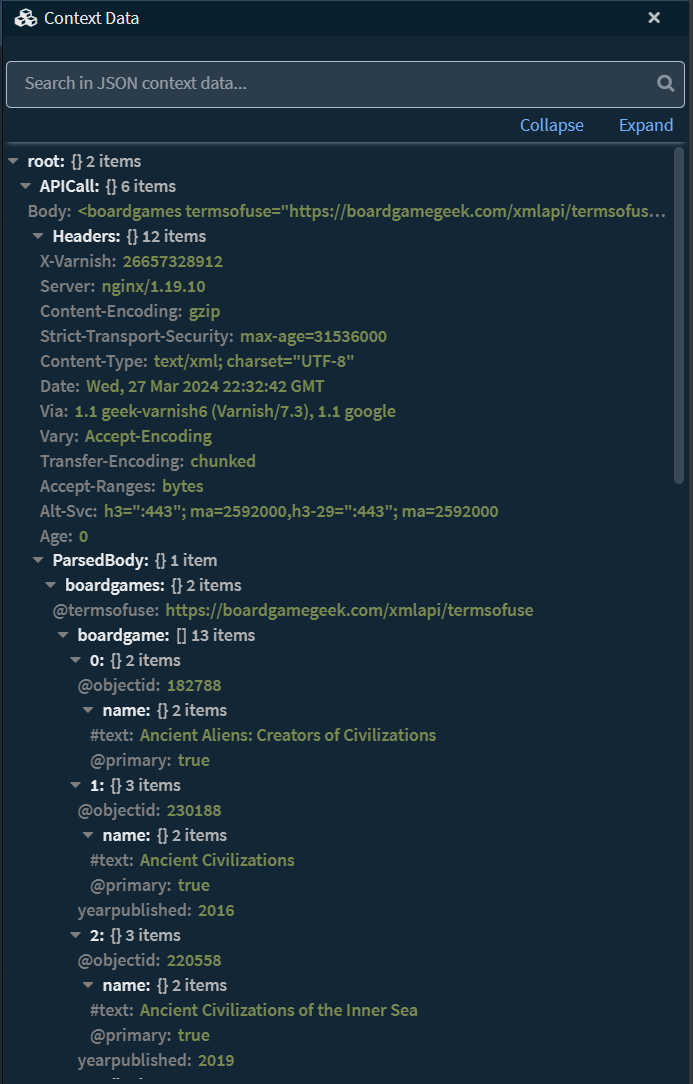Click the search magnifier icon
Image resolution: width=693 pixels, height=1084 pixels.
tap(665, 84)
